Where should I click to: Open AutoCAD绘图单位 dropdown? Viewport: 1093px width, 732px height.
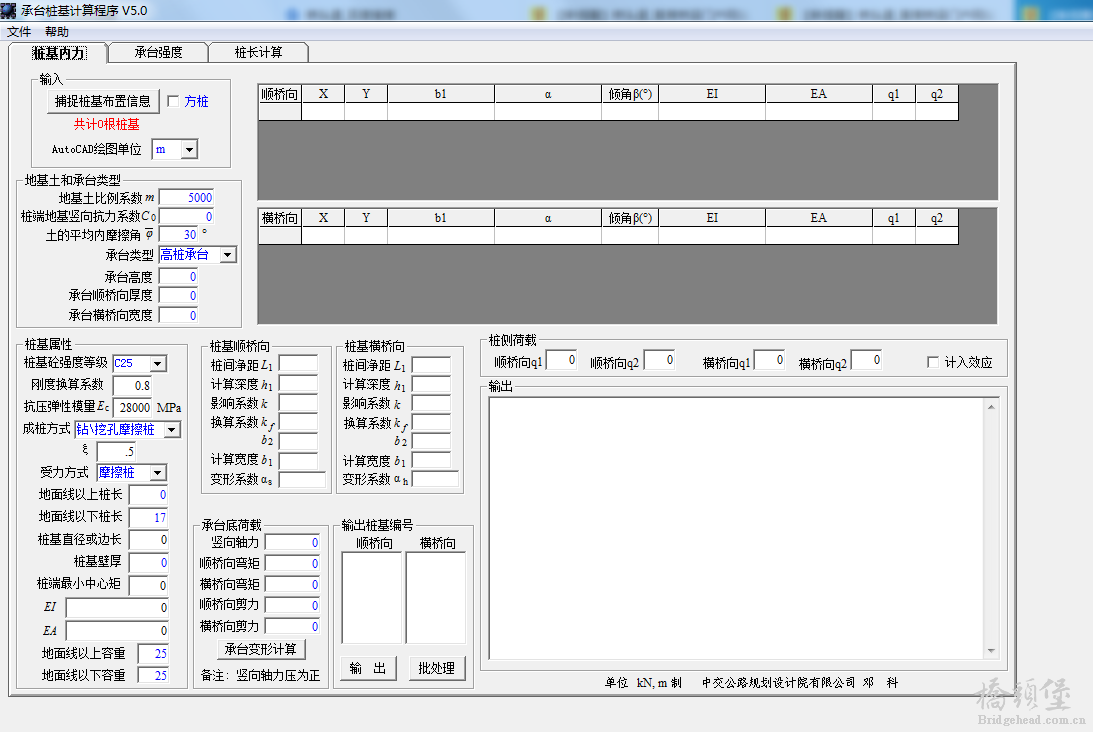pos(189,149)
